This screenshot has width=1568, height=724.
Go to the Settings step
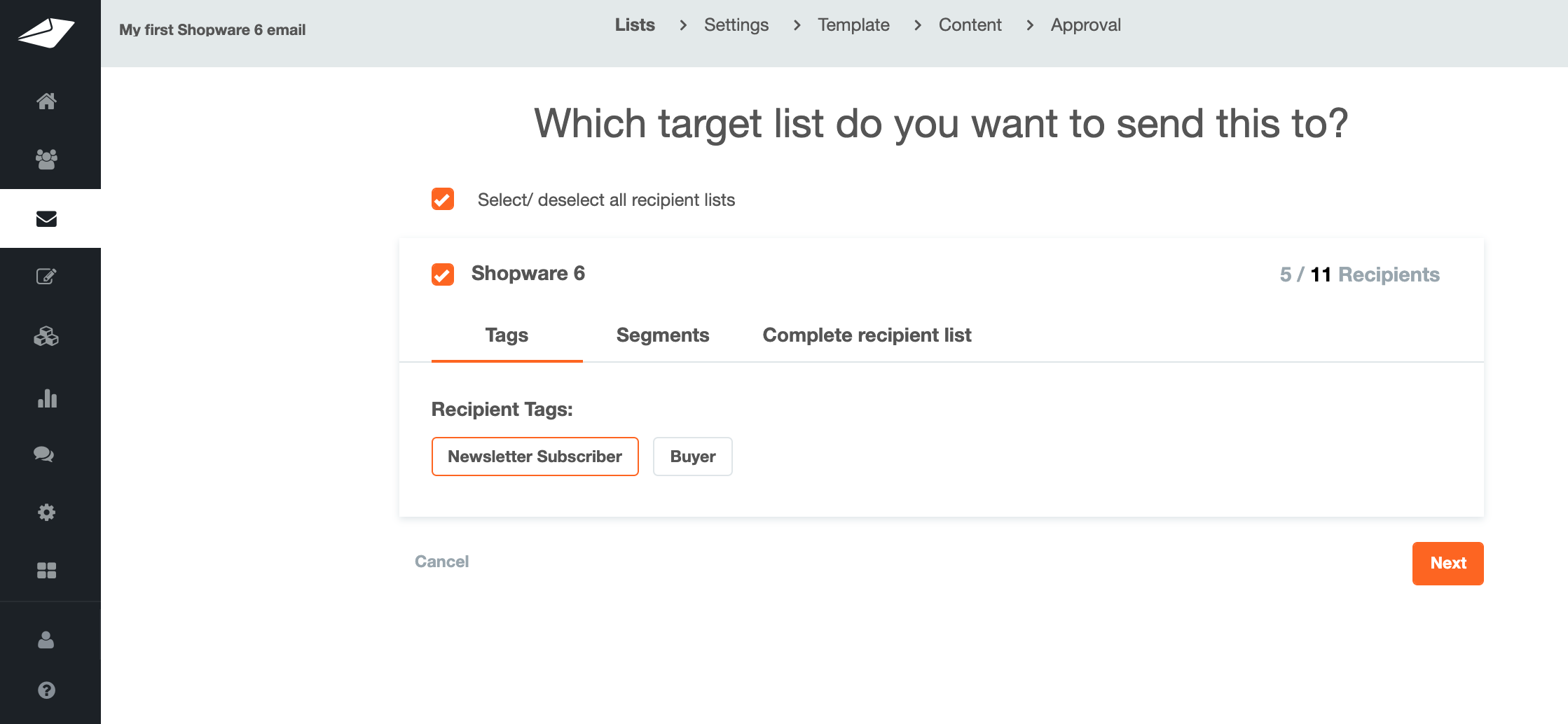(x=736, y=25)
